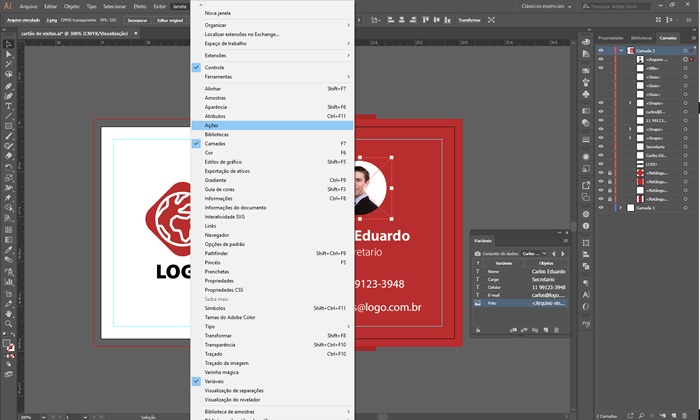Viewport: 700px width, 420px height.
Task: Select the Eraser tool
Action: pos(8,156)
